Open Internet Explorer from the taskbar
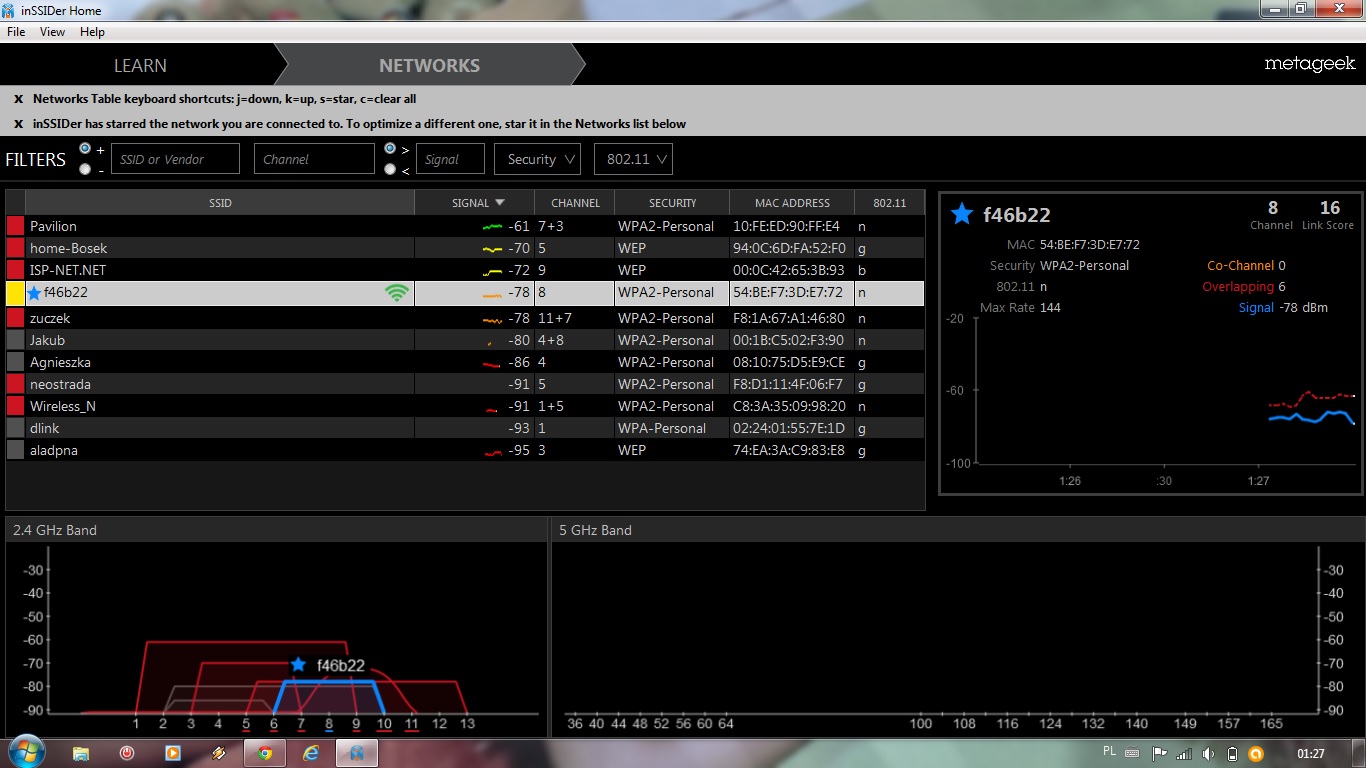This screenshot has height=768, width=1366. 311,753
